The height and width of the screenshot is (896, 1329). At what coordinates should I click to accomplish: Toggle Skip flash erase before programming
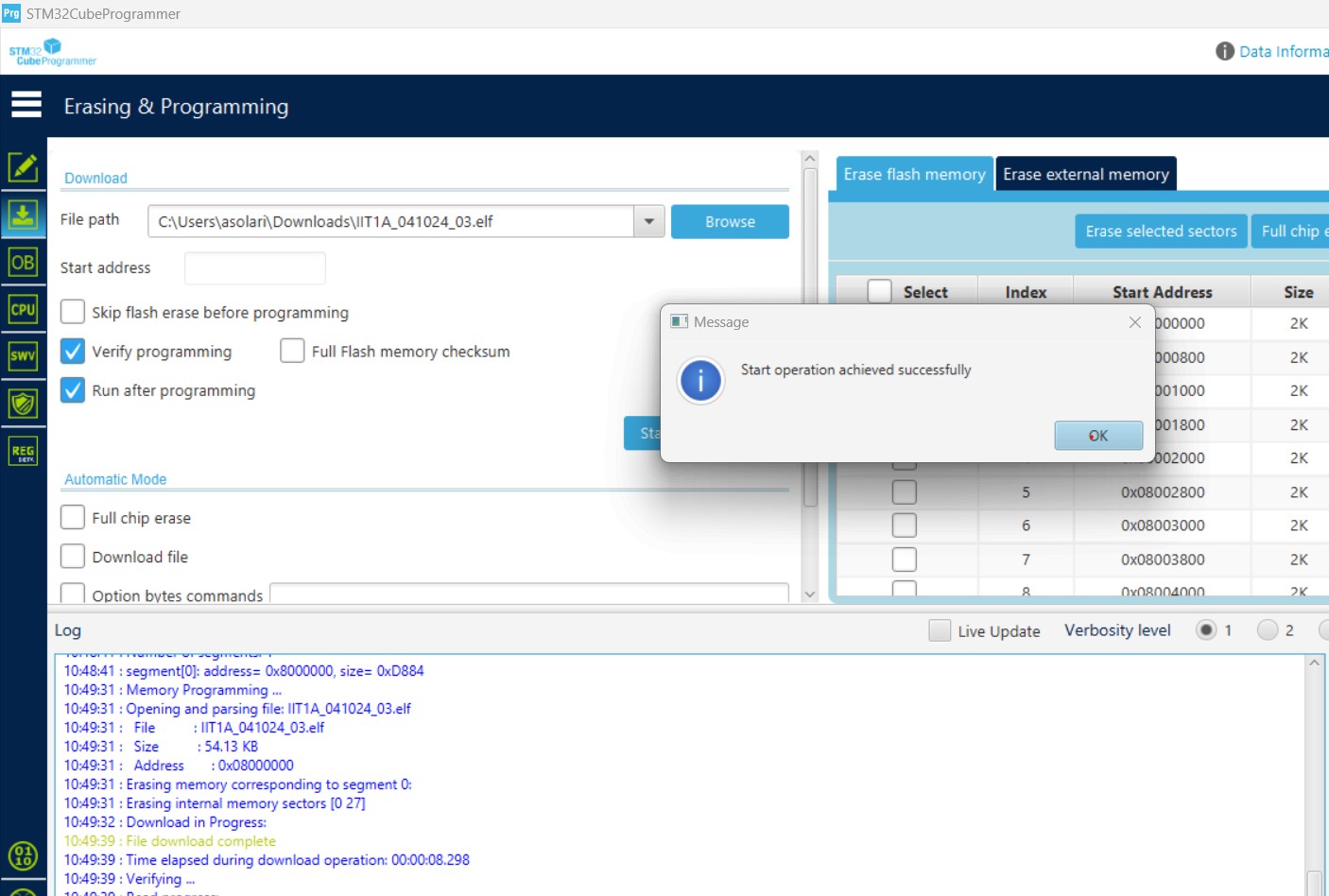(73, 312)
